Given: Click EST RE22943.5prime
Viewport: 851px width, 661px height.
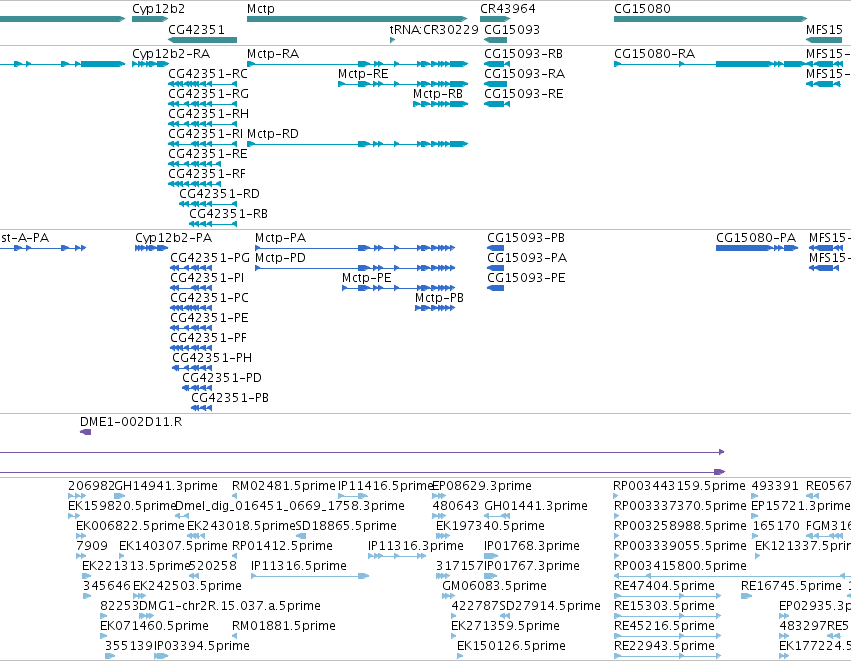Looking at the screenshot, I should click(664, 646).
